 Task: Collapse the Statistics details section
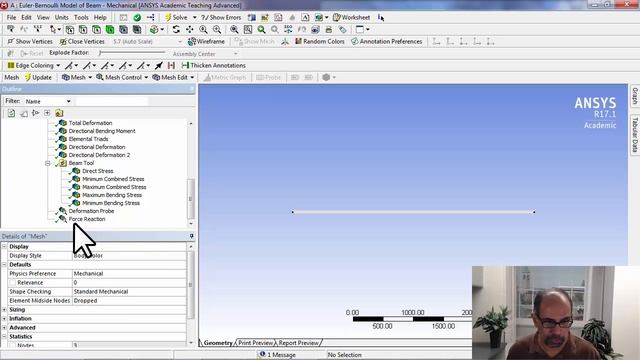point(4,337)
